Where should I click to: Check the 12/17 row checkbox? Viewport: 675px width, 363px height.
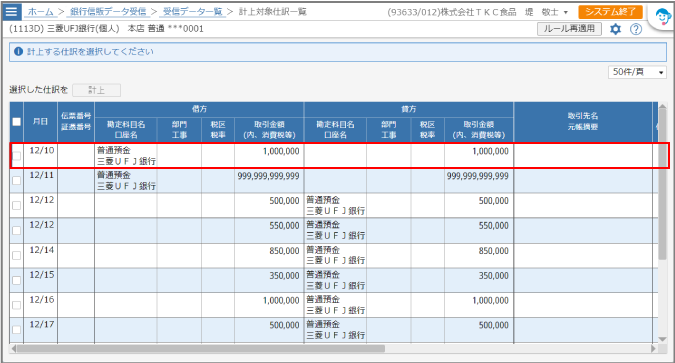click(x=17, y=330)
